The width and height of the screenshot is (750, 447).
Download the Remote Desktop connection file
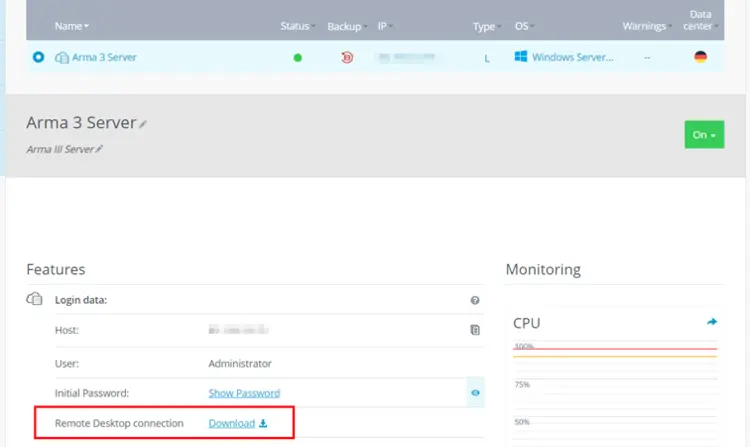pyautogui.click(x=232, y=423)
